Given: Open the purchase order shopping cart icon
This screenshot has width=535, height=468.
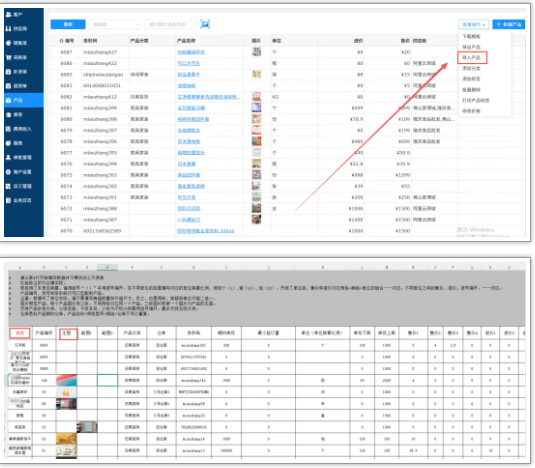Looking at the screenshot, I should coord(9,57).
